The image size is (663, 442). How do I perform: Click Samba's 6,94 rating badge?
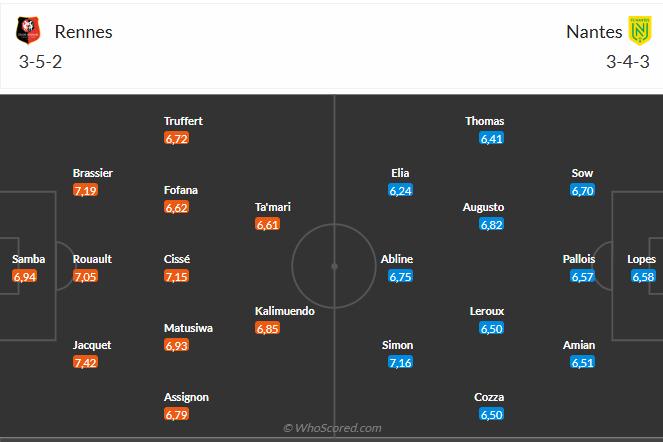click(25, 276)
